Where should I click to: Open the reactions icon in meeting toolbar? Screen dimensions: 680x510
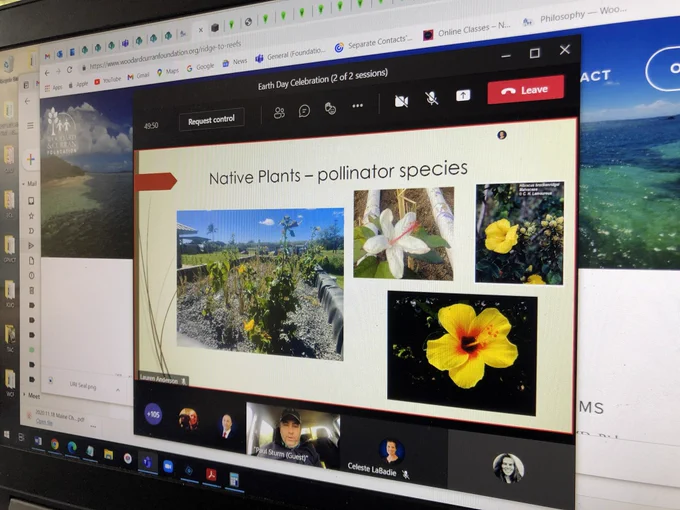pyautogui.click(x=330, y=108)
